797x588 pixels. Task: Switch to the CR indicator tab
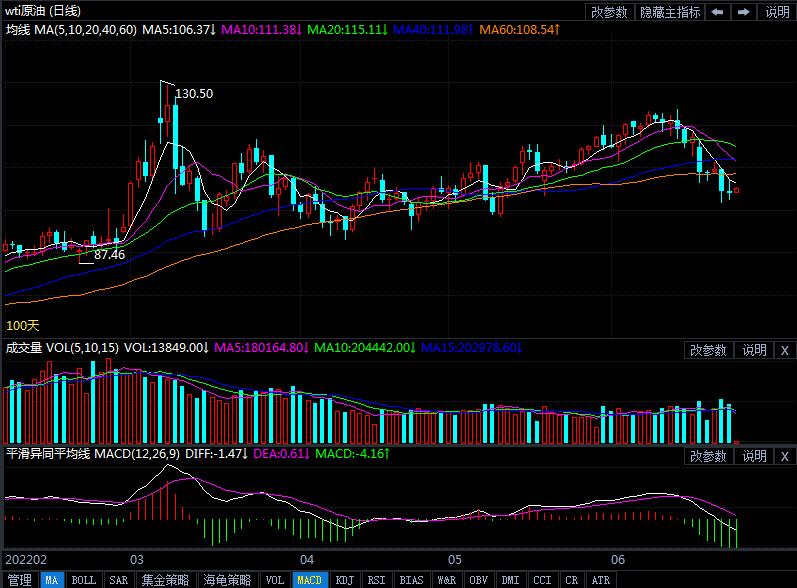point(571,580)
